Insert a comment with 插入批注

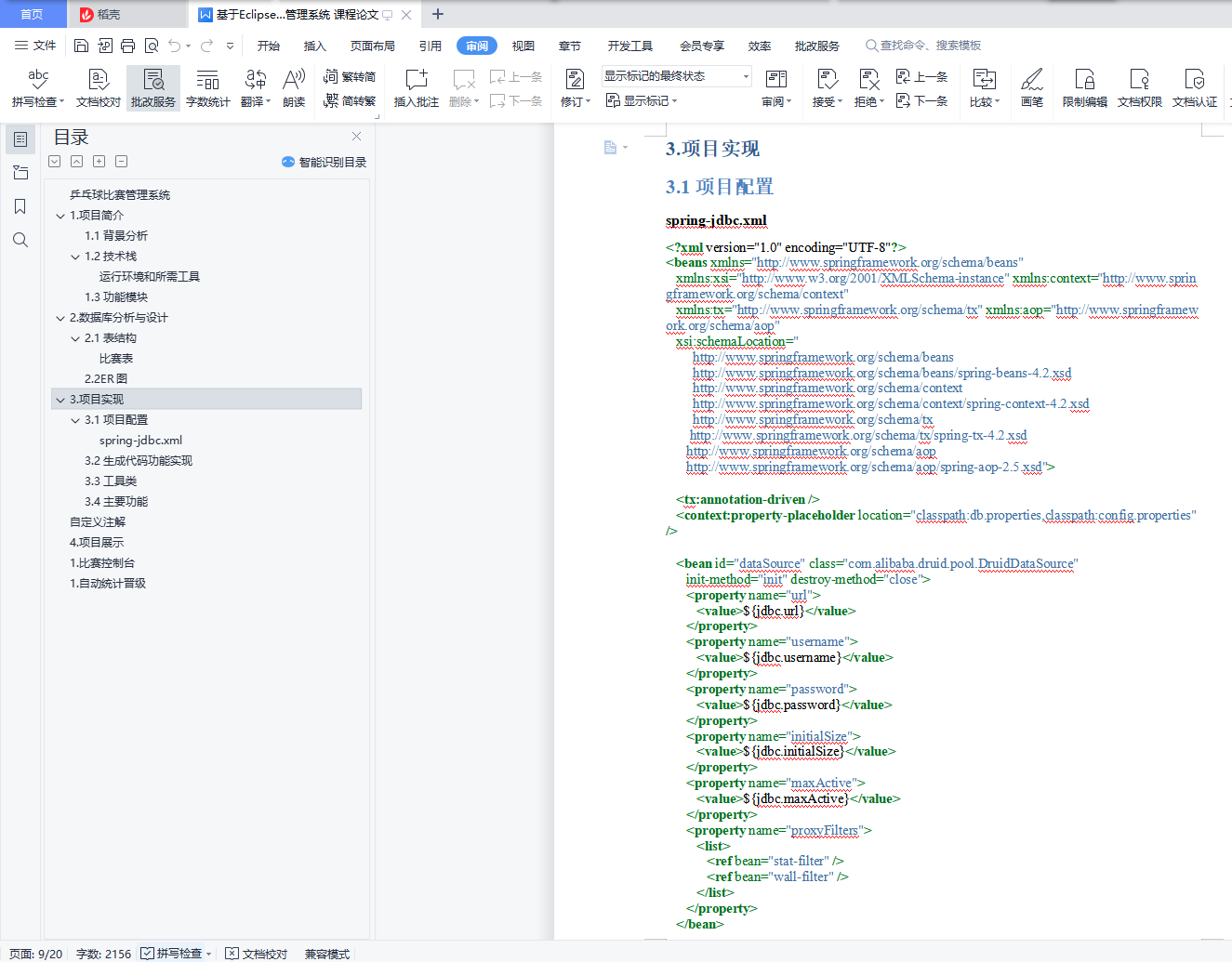(x=416, y=87)
